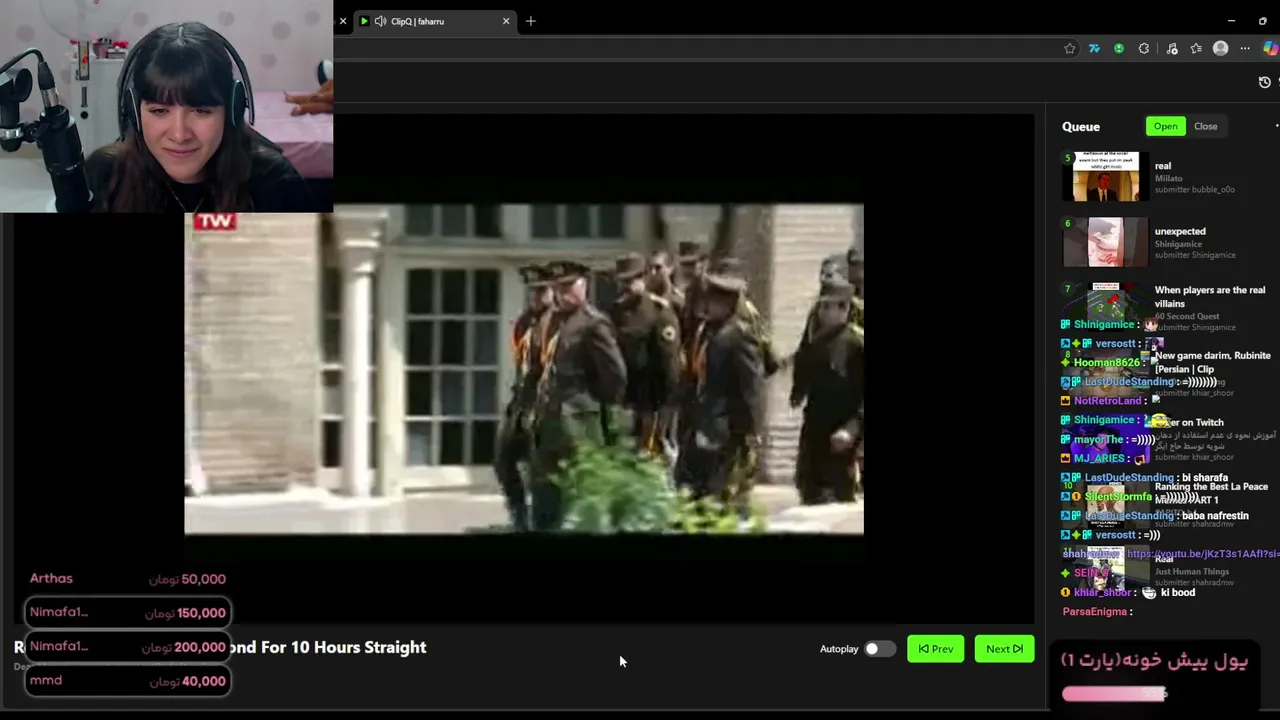This screenshot has height=720, width=1280.
Task: Select the queued clip thumbnail titled 'real'
Action: tap(1105, 177)
